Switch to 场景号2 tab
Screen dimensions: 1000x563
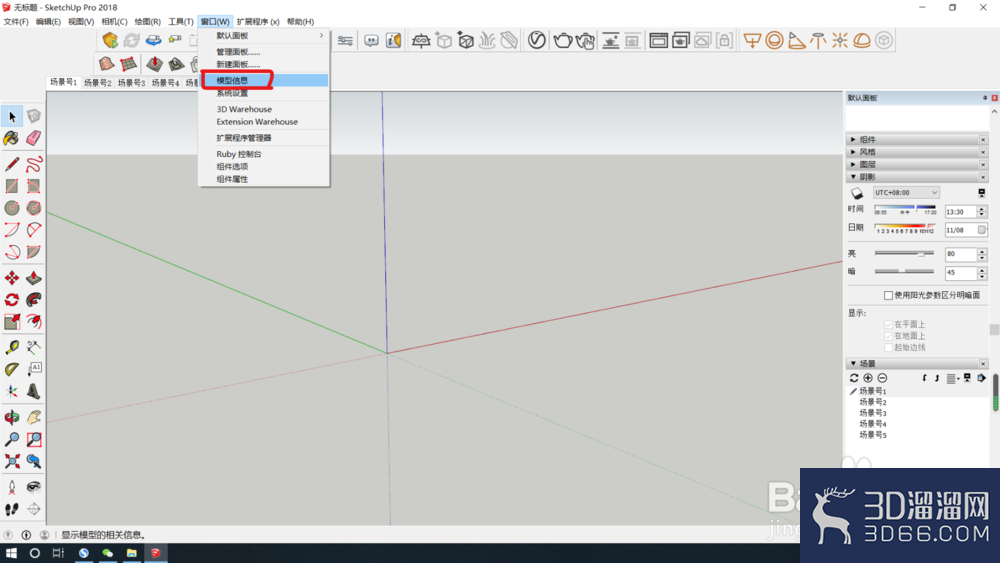point(98,83)
